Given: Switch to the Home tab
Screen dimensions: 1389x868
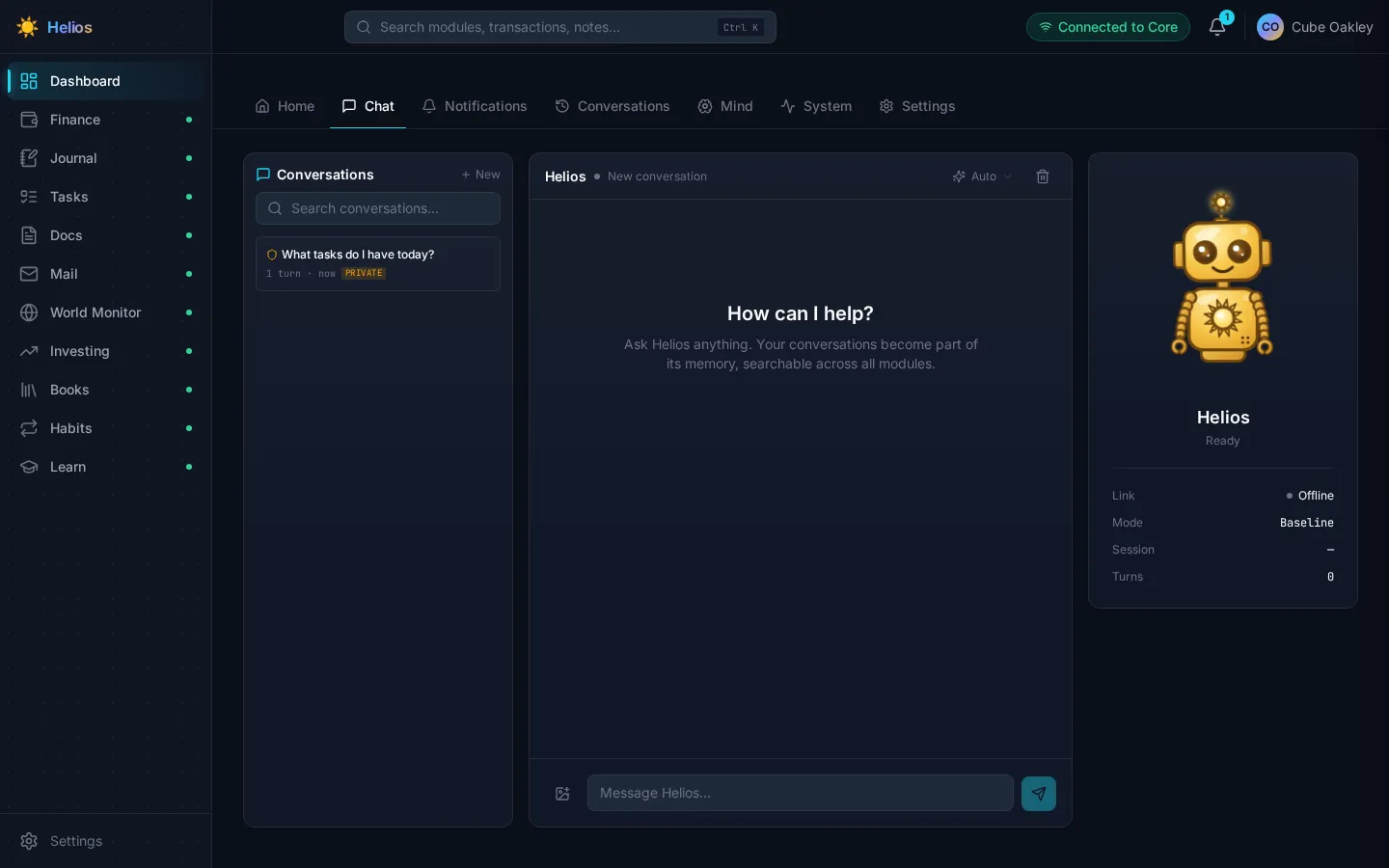Looking at the screenshot, I should tap(285, 106).
